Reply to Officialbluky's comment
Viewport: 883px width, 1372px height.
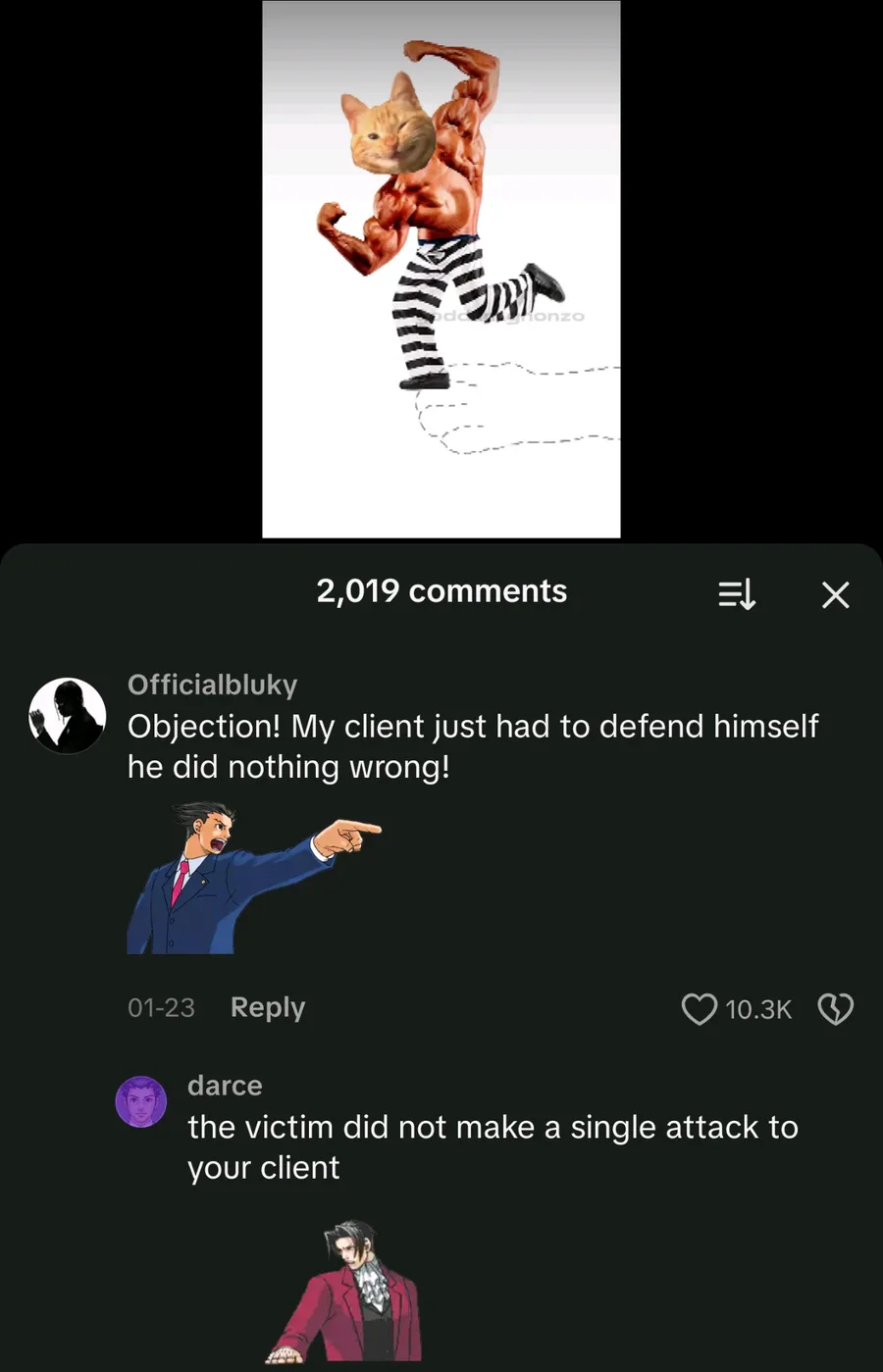(x=267, y=1007)
